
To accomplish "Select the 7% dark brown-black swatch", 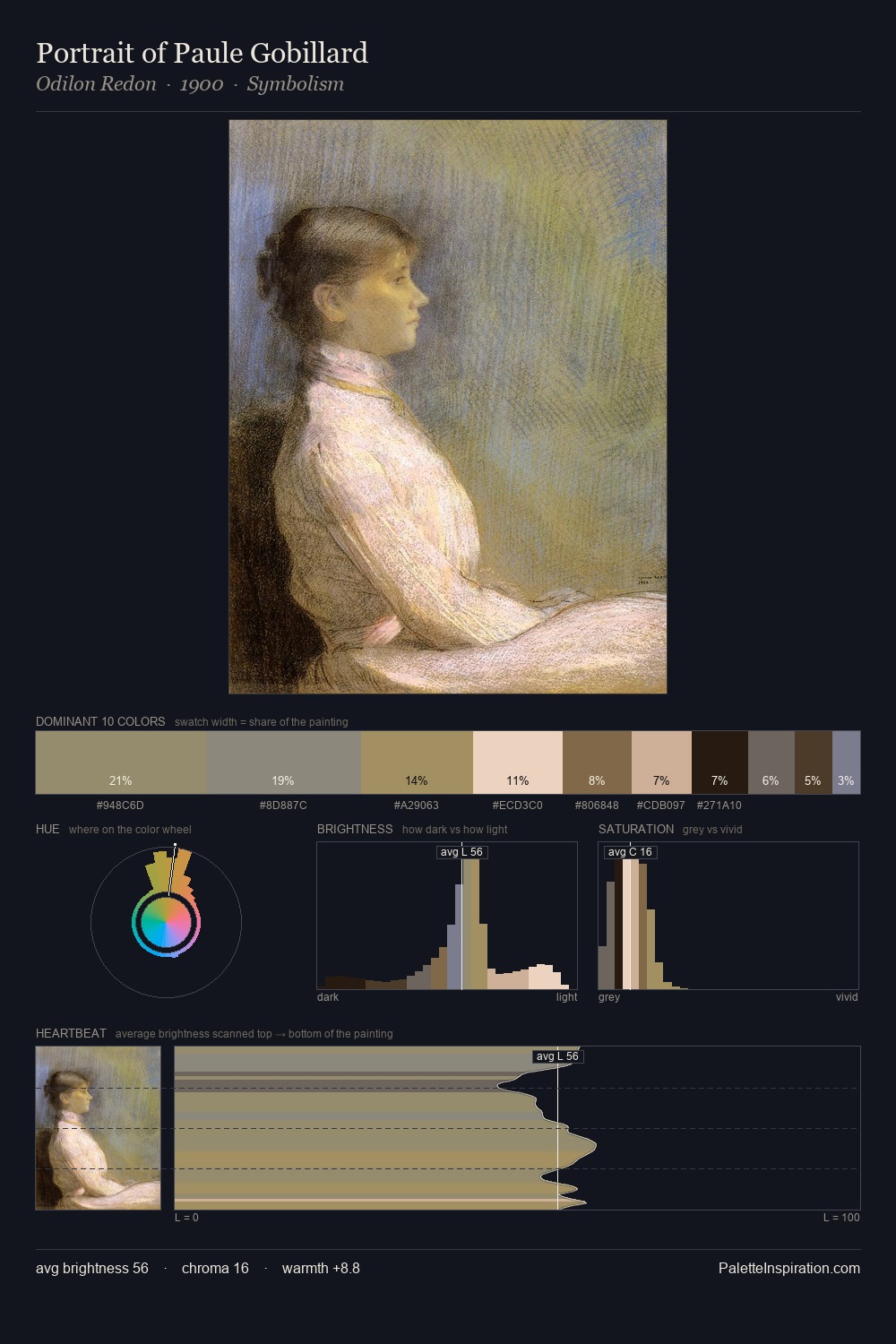I will click(719, 762).
